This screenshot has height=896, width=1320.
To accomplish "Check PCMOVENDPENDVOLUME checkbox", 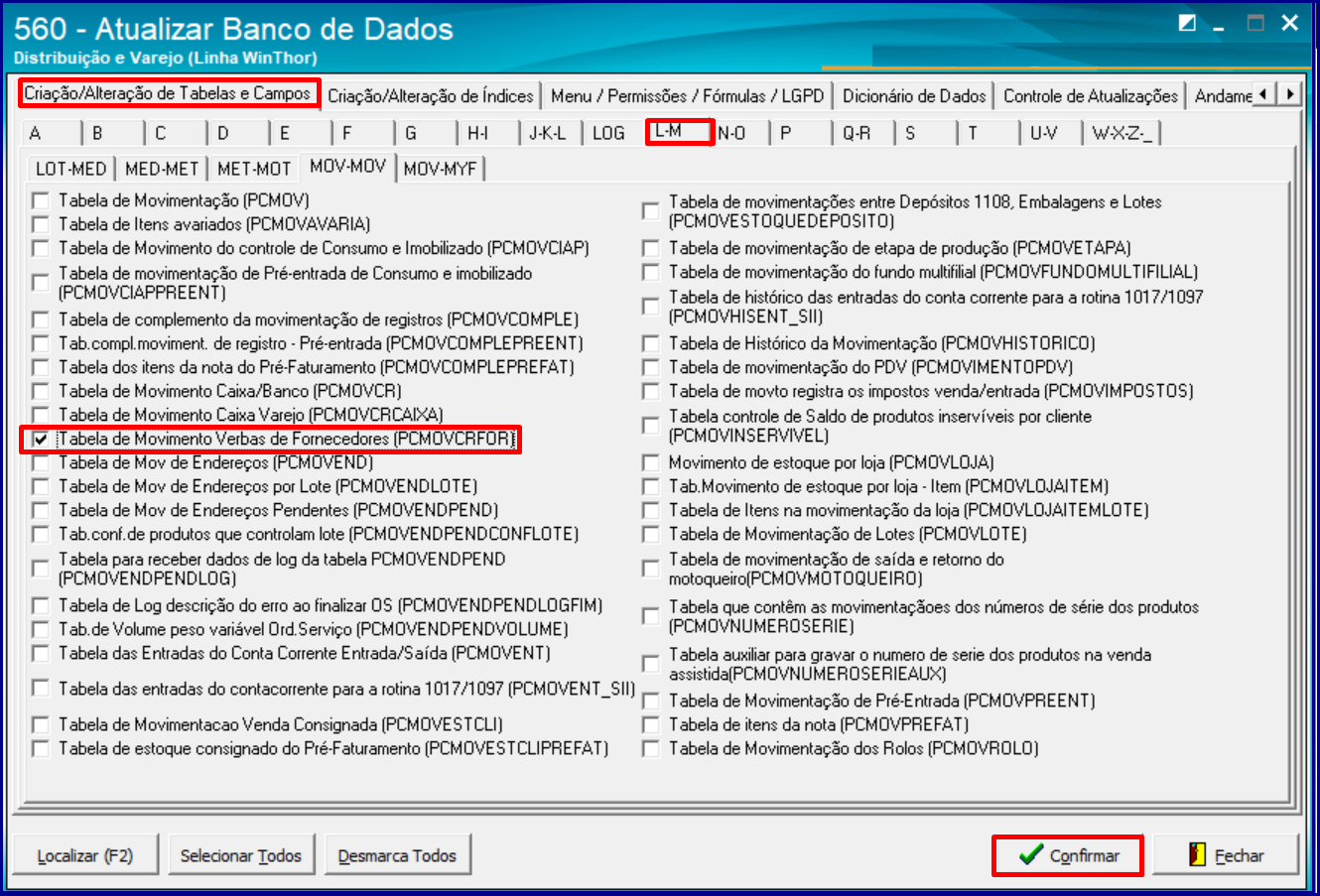I will point(40,629).
